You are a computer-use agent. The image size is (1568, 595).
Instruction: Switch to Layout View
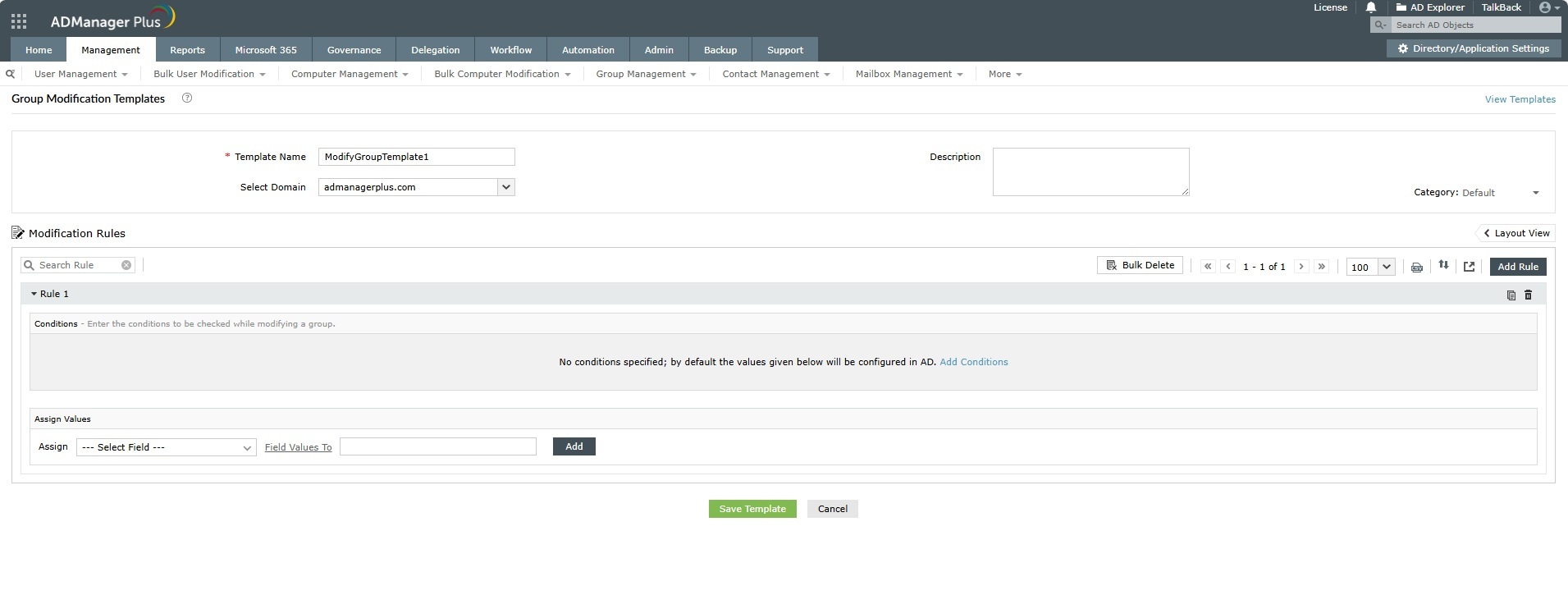pyautogui.click(x=1516, y=233)
